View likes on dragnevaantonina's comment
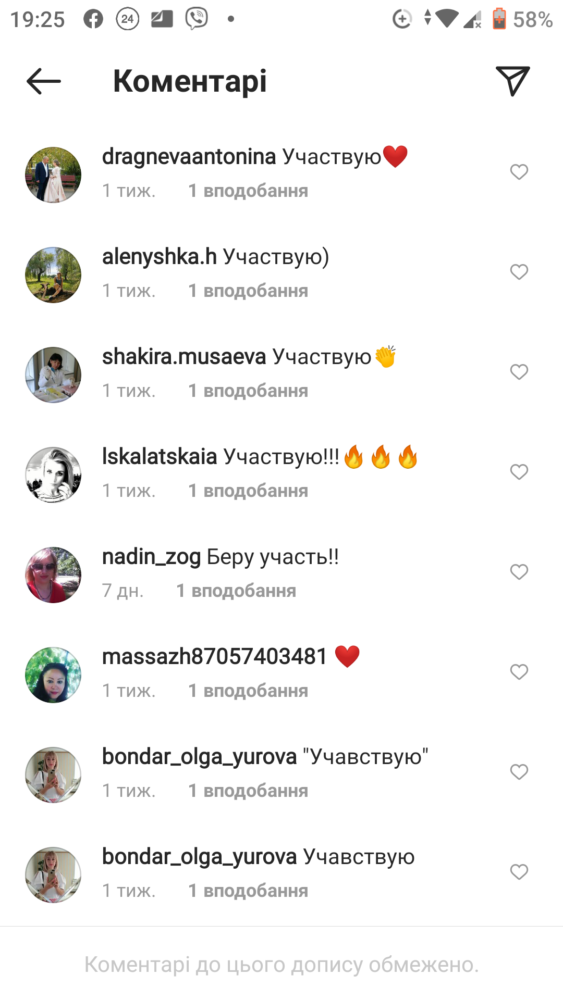The image size is (563, 1000). pyautogui.click(x=248, y=191)
